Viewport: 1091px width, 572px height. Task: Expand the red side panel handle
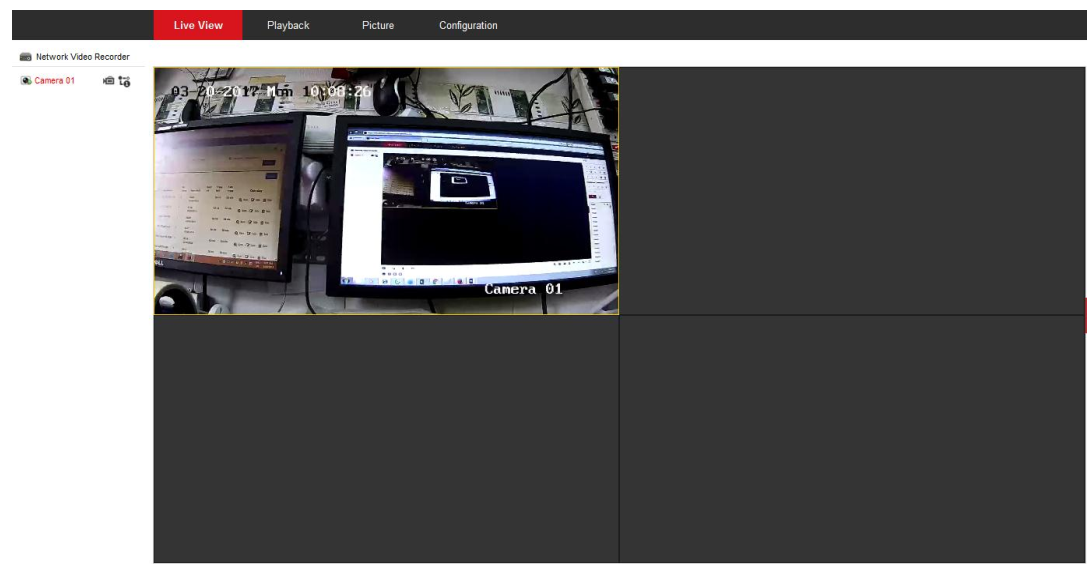point(1086,315)
